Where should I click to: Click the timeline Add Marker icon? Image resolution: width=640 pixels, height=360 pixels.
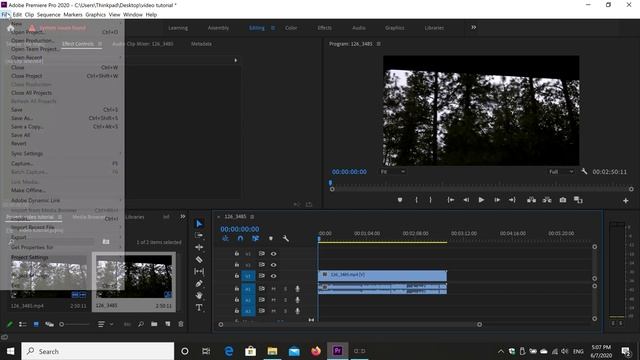(271, 238)
